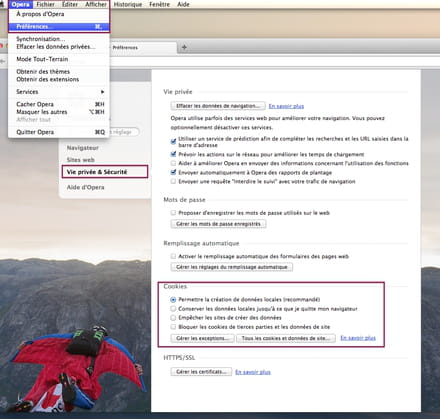Viewport: 440px width, 419px height.
Task: Select Permettre la création de données locales
Action: tap(173, 300)
